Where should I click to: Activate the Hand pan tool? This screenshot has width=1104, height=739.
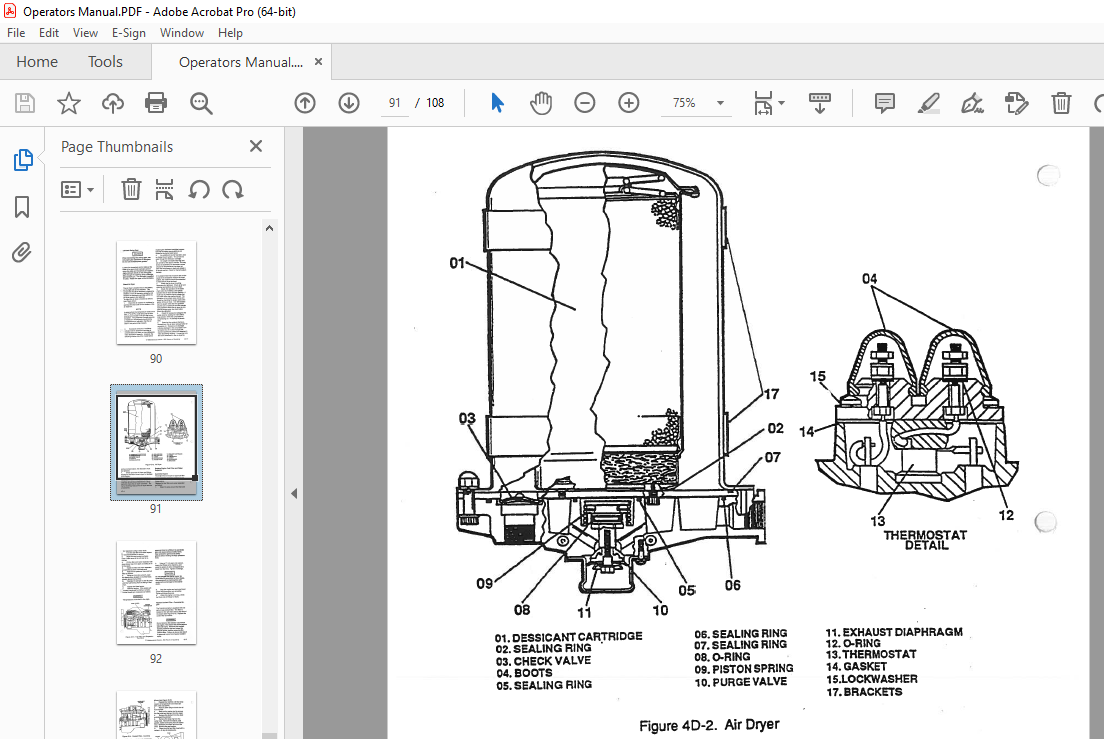tap(541, 103)
